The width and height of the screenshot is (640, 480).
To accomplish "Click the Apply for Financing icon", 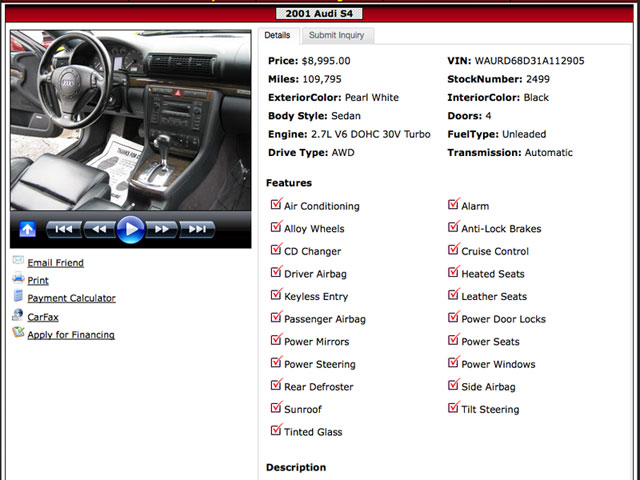I will click(18, 333).
